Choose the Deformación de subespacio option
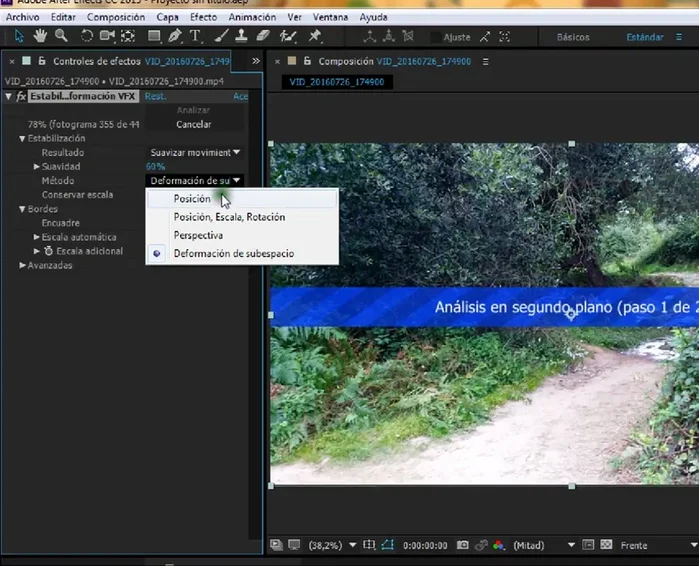The width and height of the screenshot is (699, 566). point(233,254)
